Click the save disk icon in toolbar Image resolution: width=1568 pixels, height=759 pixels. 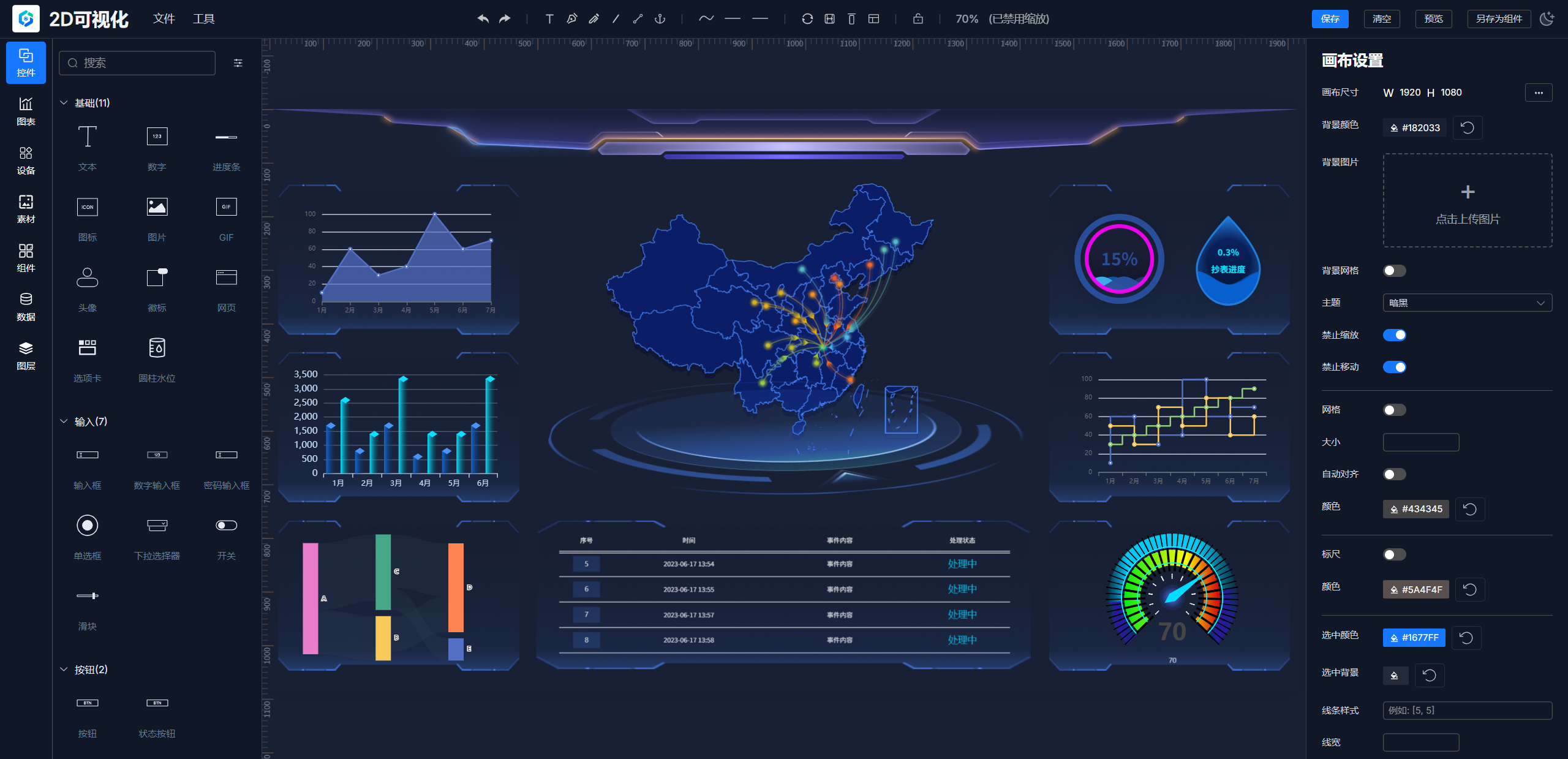pyautogui.click(x=829, y=19)
